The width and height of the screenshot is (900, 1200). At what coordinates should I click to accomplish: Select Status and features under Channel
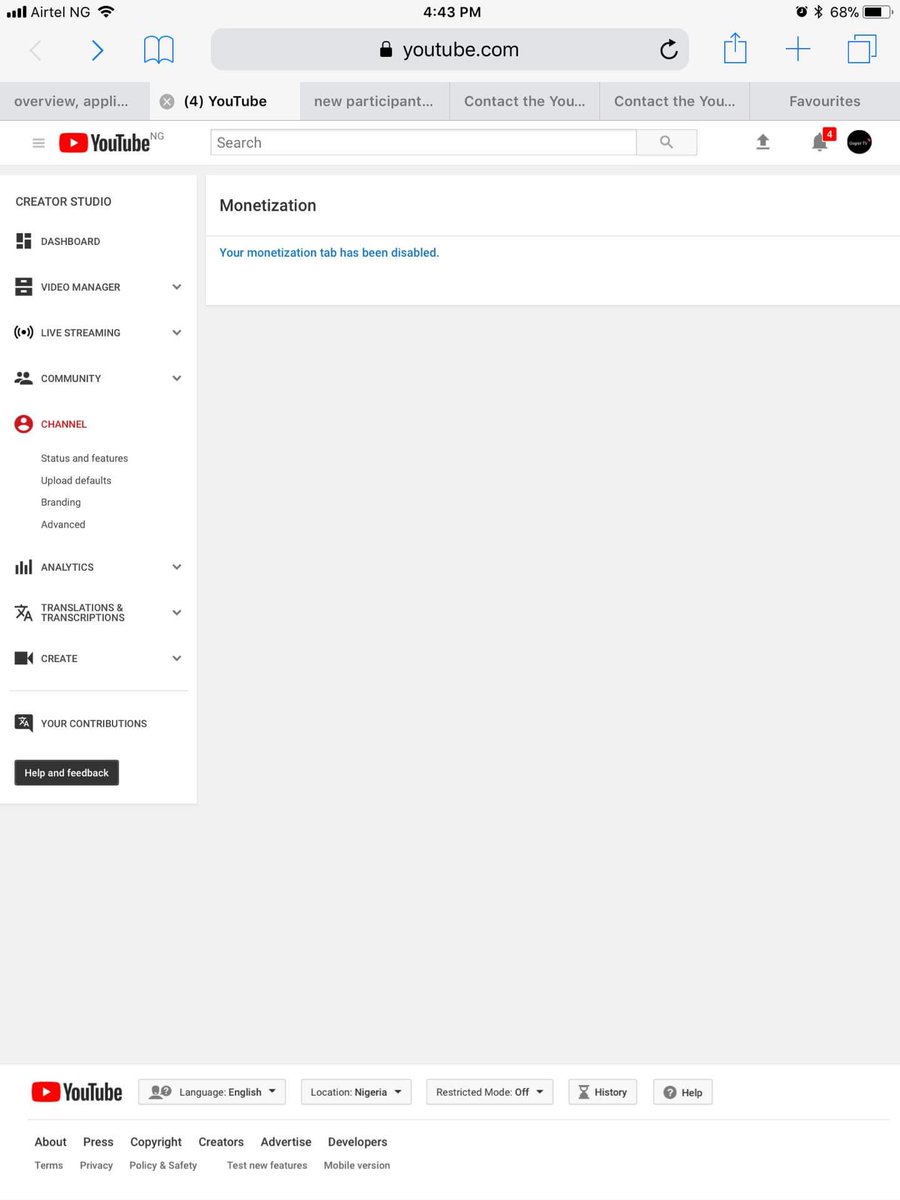pos(84,458)
